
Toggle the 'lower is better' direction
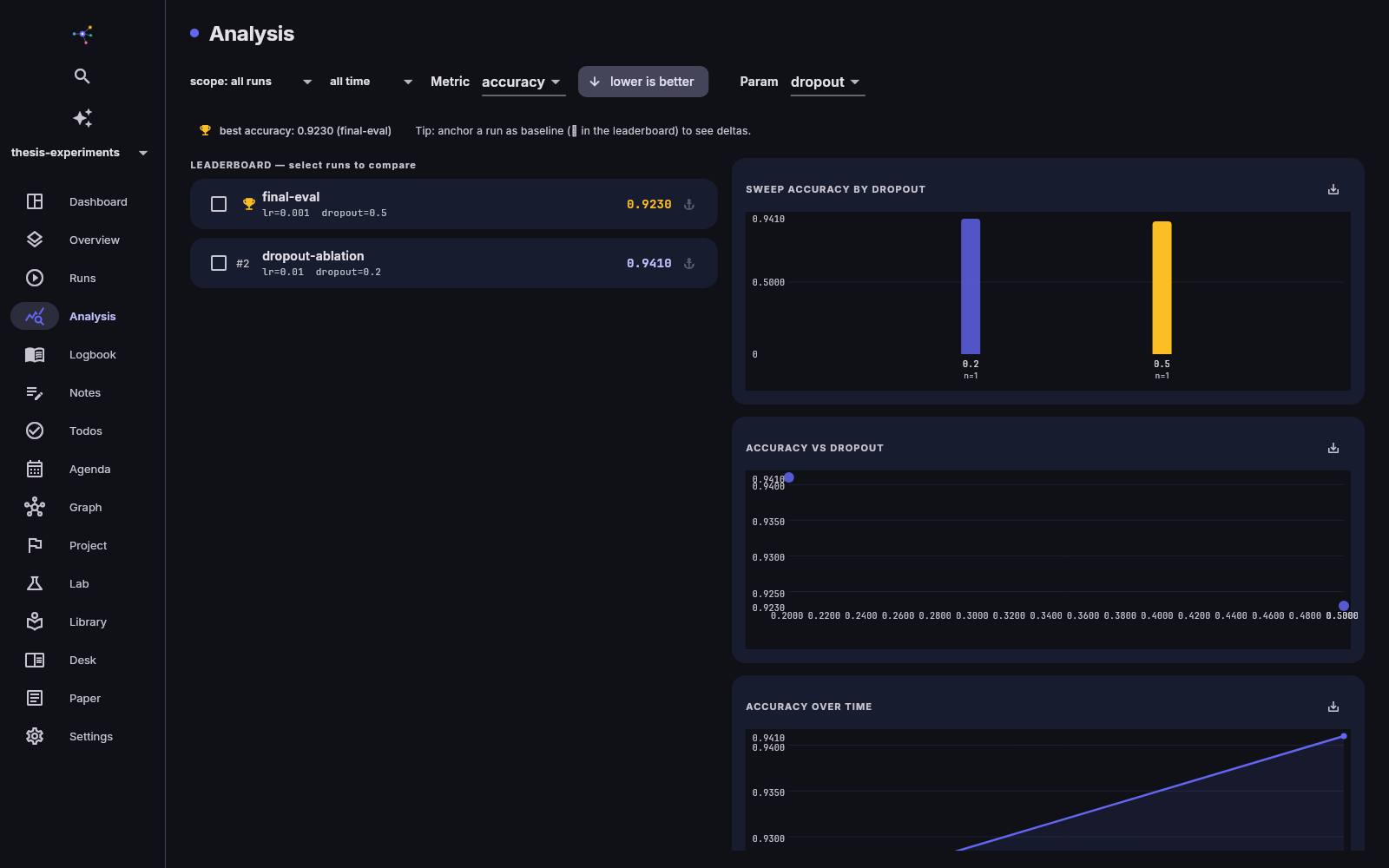[x=643, y=82]
